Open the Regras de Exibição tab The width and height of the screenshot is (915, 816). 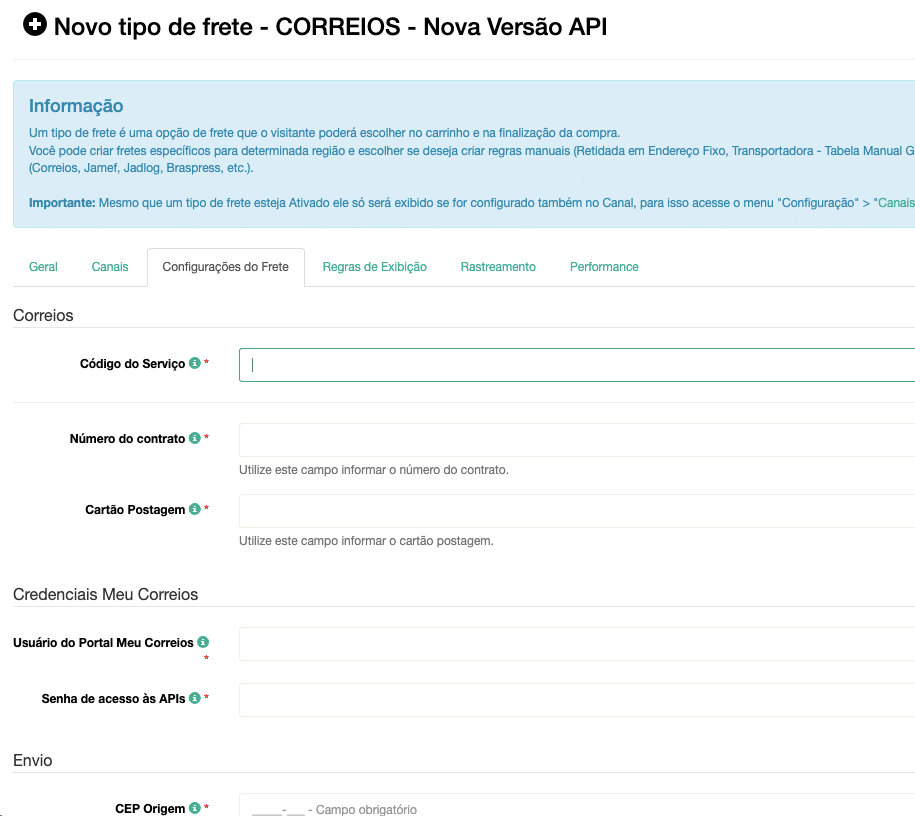[375, 267]
